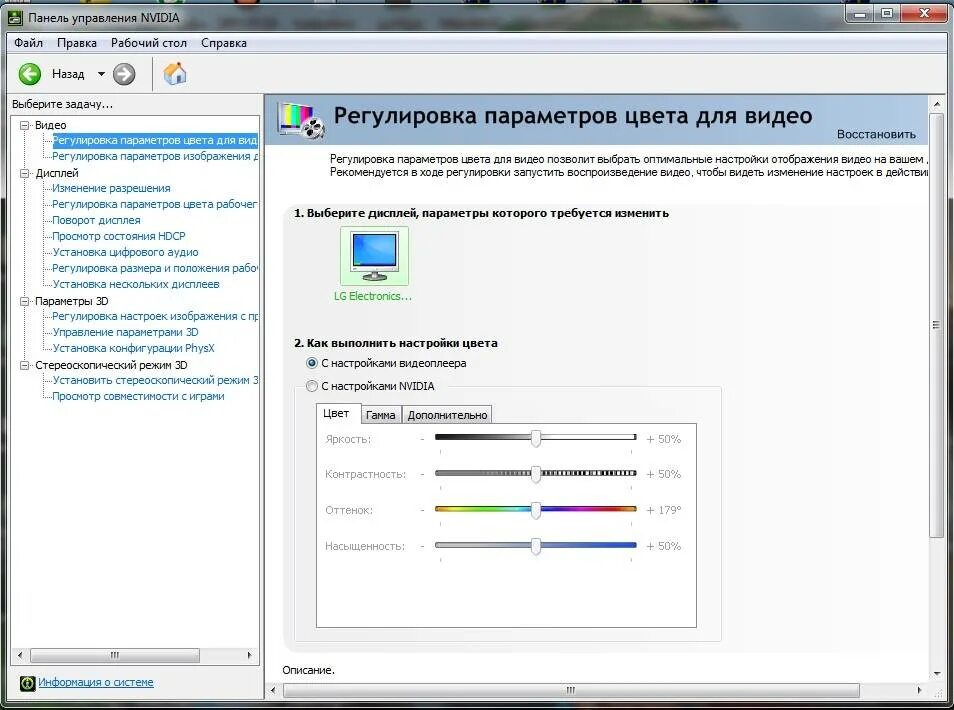Switch to the Дополнительно tab

447,415
